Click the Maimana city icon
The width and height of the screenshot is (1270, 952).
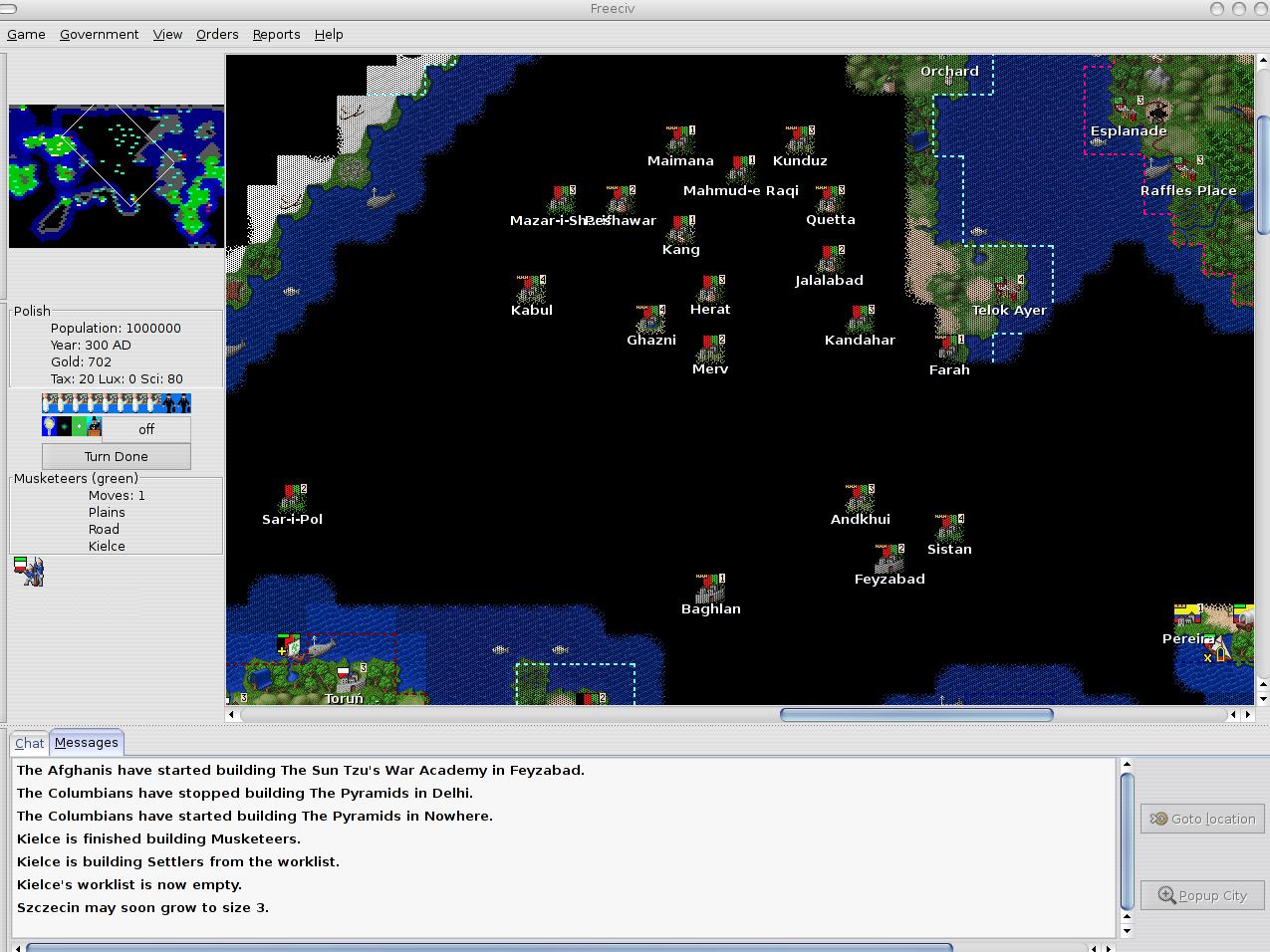[680, 139]
